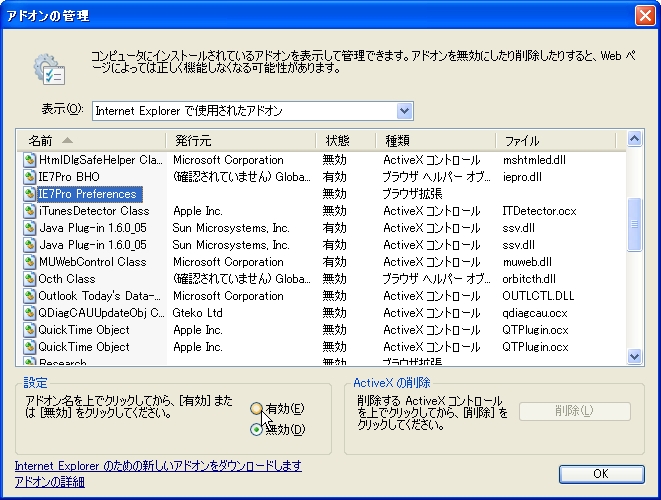Sort list by 状態 column header

[346, 140]
